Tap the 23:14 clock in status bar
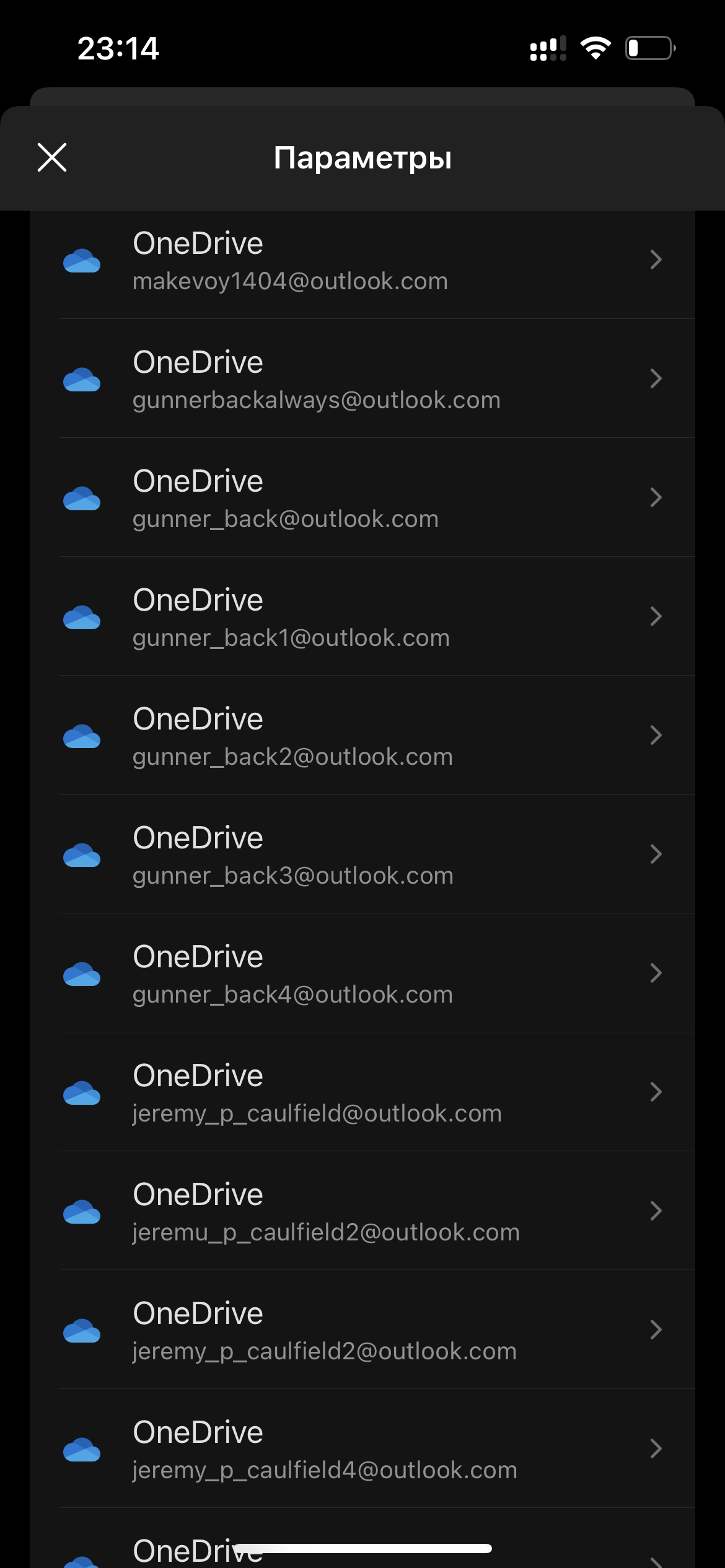 118,48
